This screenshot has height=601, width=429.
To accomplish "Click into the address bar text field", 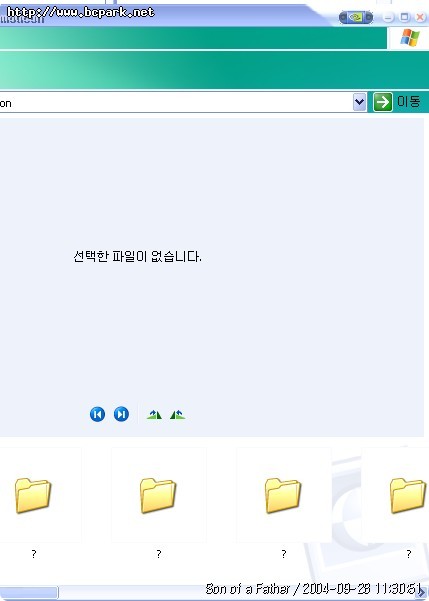I will pos(176,102).
